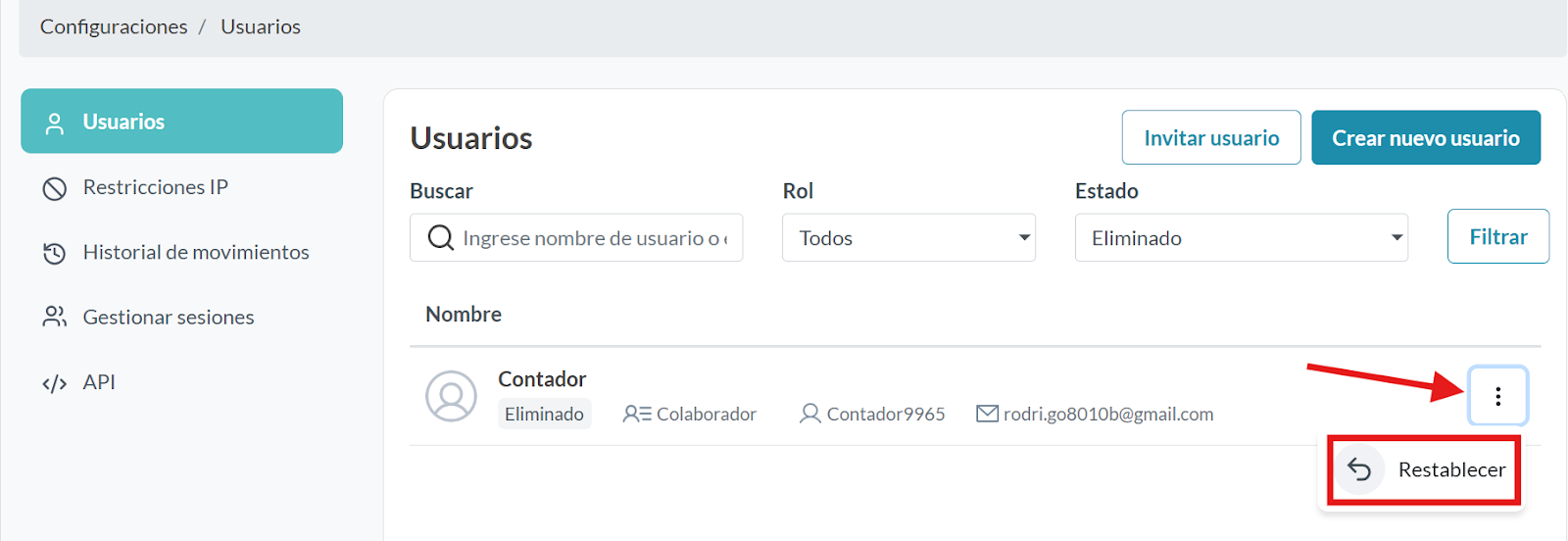
Task: Focus the Buscar username search field
Action: pos(593,238)
